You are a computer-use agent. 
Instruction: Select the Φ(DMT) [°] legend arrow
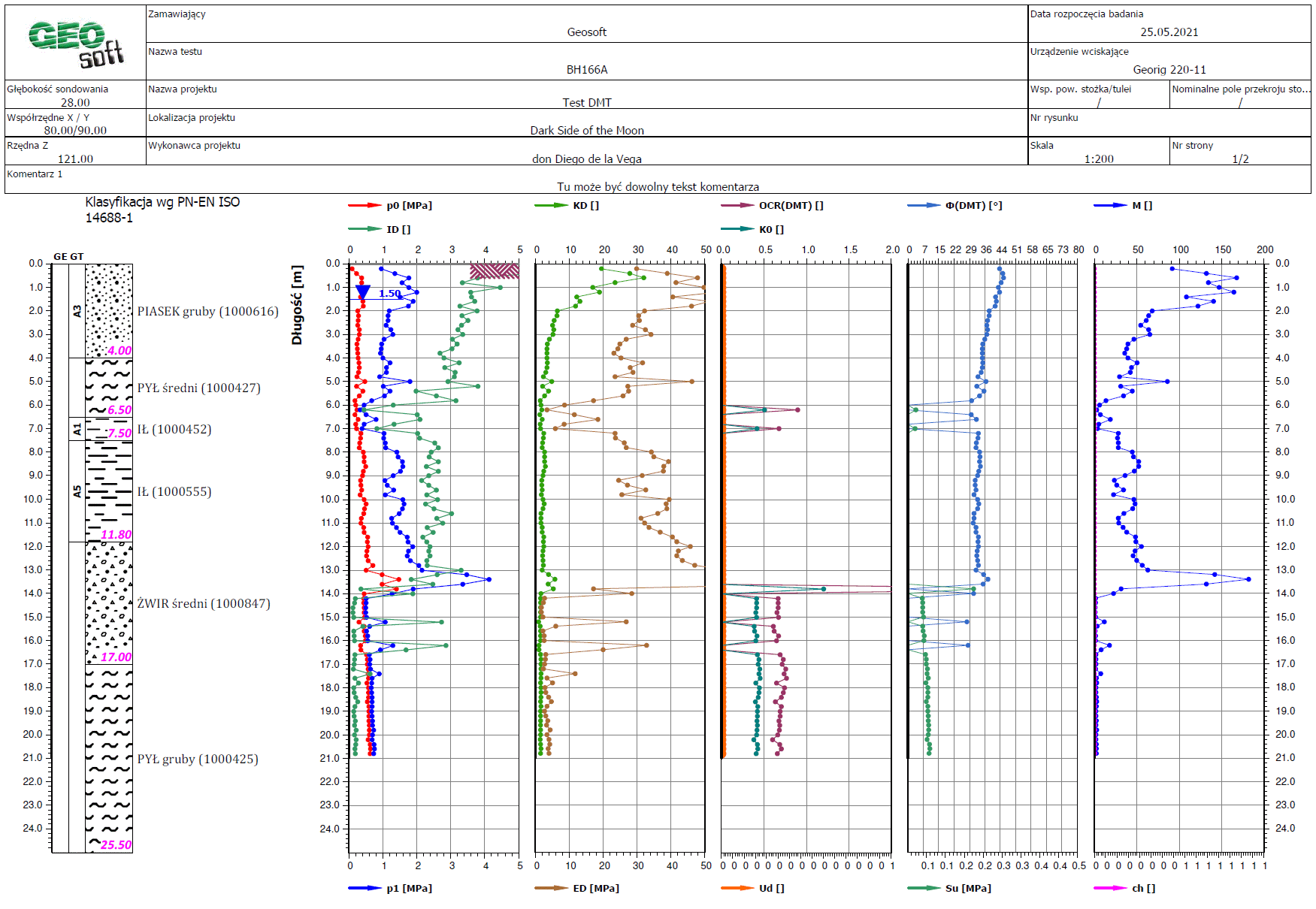(x=924, y=205)
